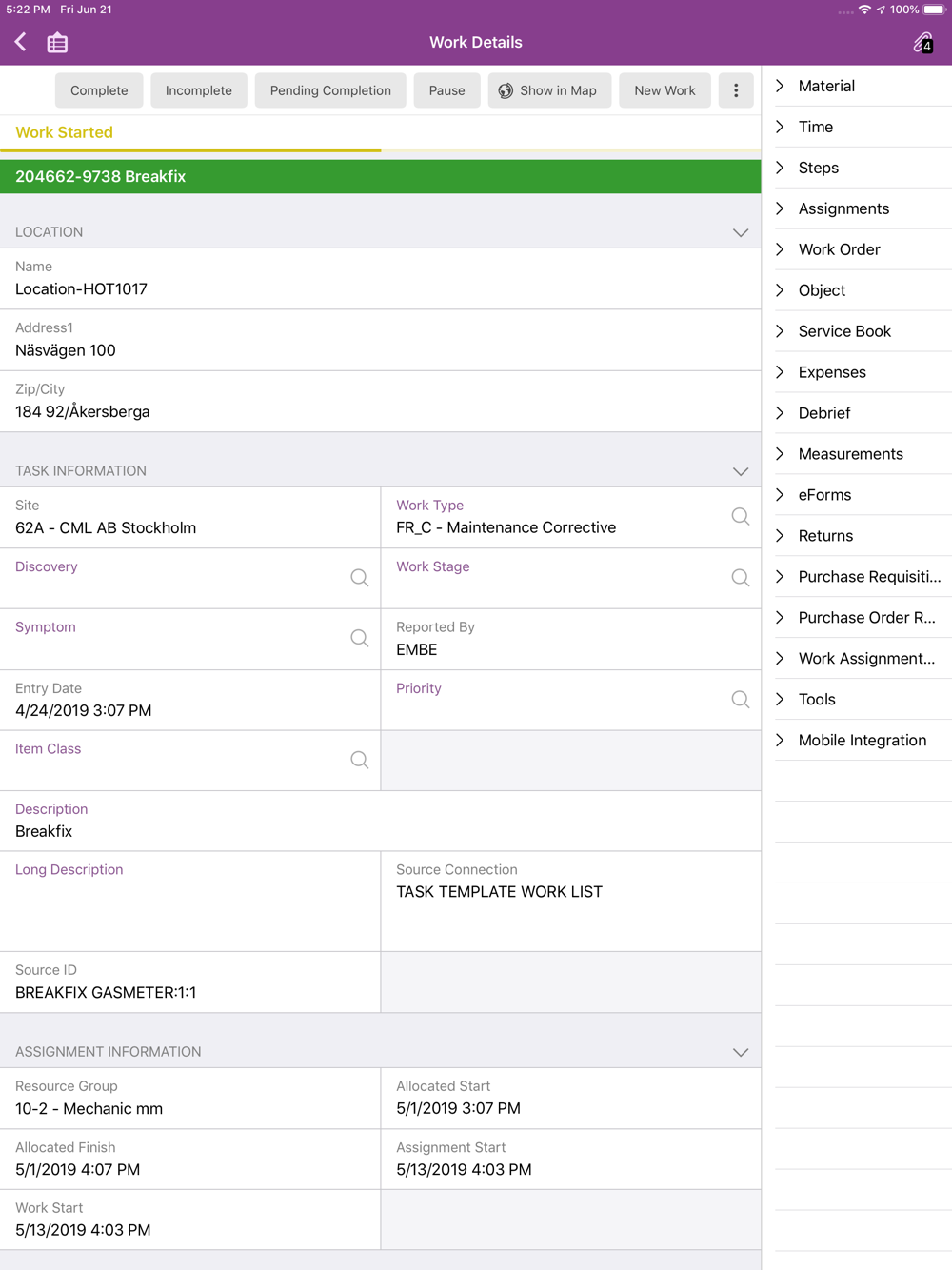
Task: Click the Pending Completion button
Action: click(x=330, y=90)
